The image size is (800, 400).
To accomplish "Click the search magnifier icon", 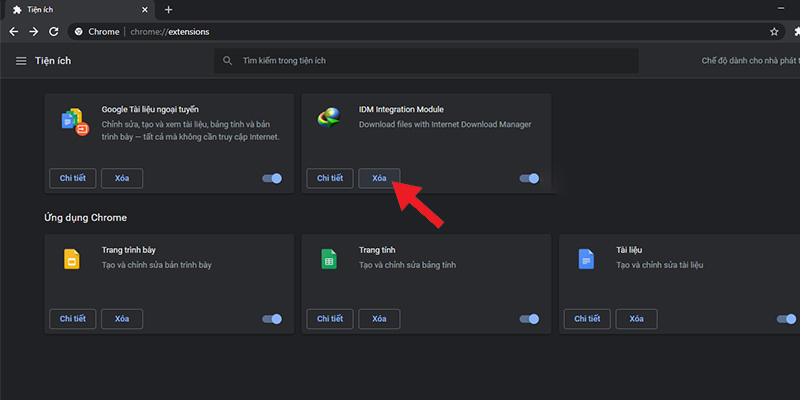I will (x=228, y=61).
